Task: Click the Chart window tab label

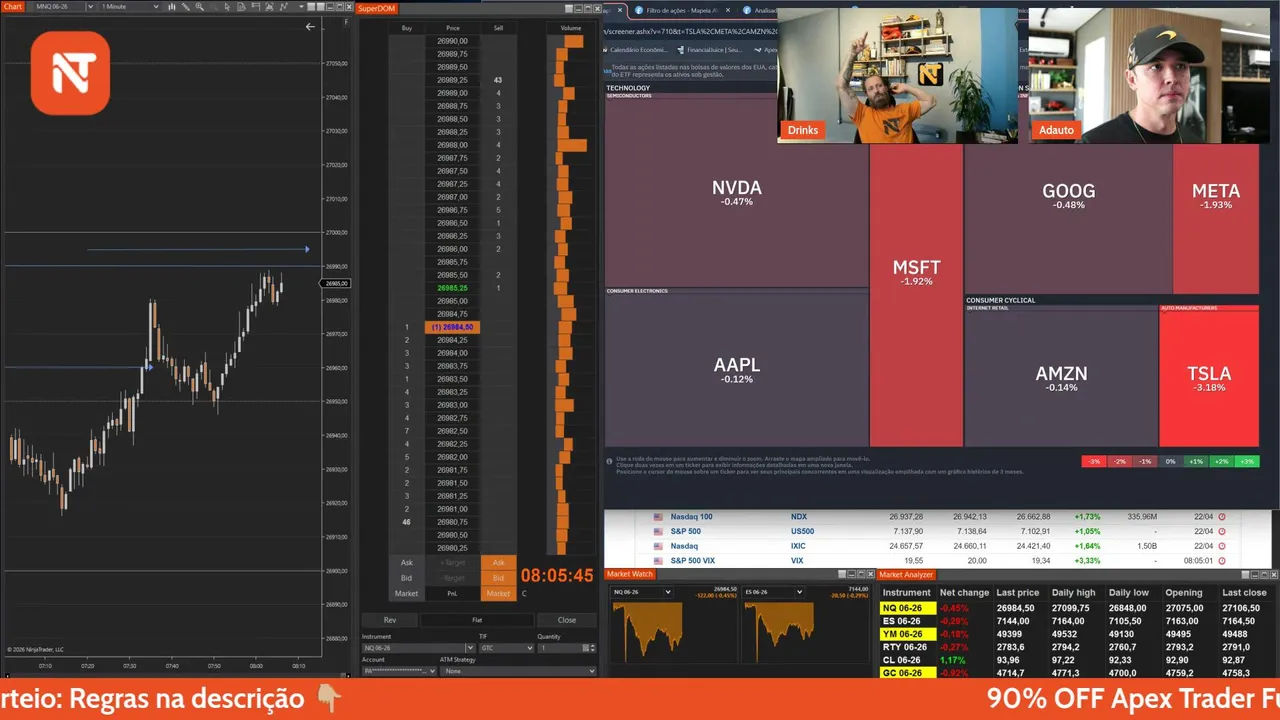Action: point(12,7)
